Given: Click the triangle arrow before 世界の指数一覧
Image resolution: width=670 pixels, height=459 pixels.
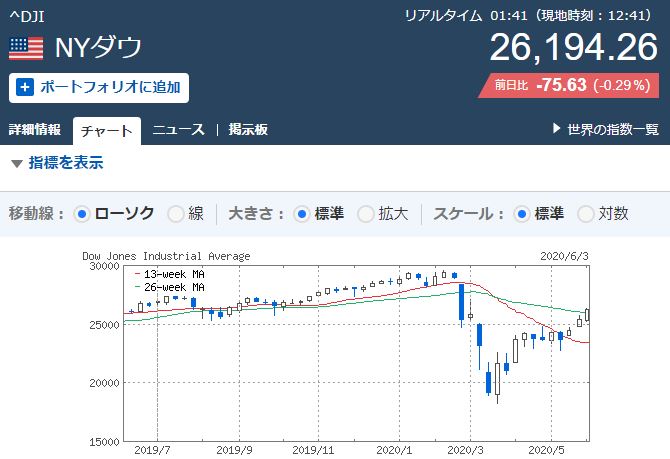Looking at the screenshot, I should click(557, 129).
